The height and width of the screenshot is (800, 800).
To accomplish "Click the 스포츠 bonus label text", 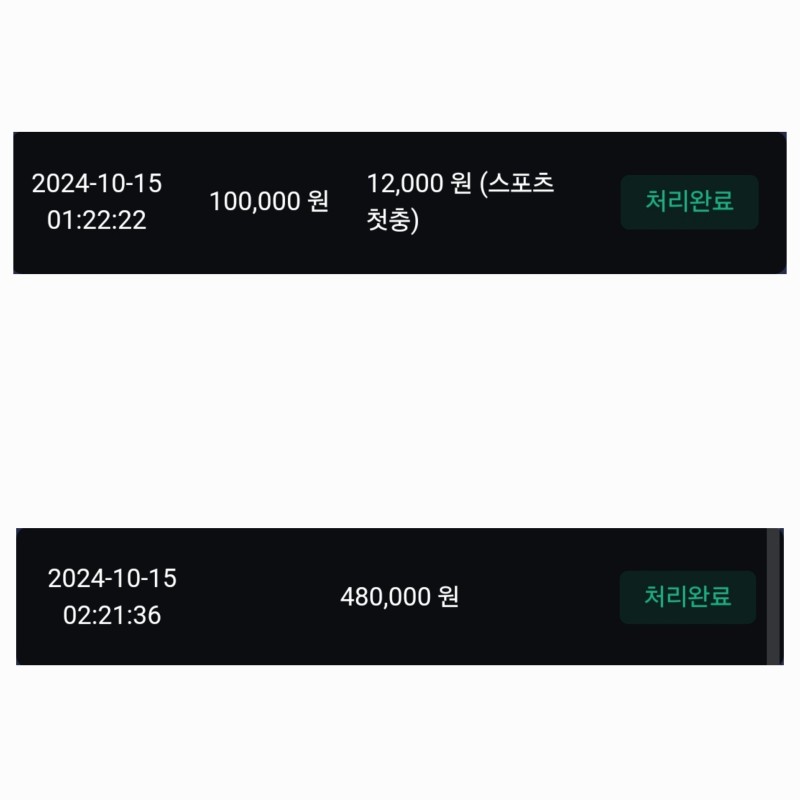I will [520, 184].
